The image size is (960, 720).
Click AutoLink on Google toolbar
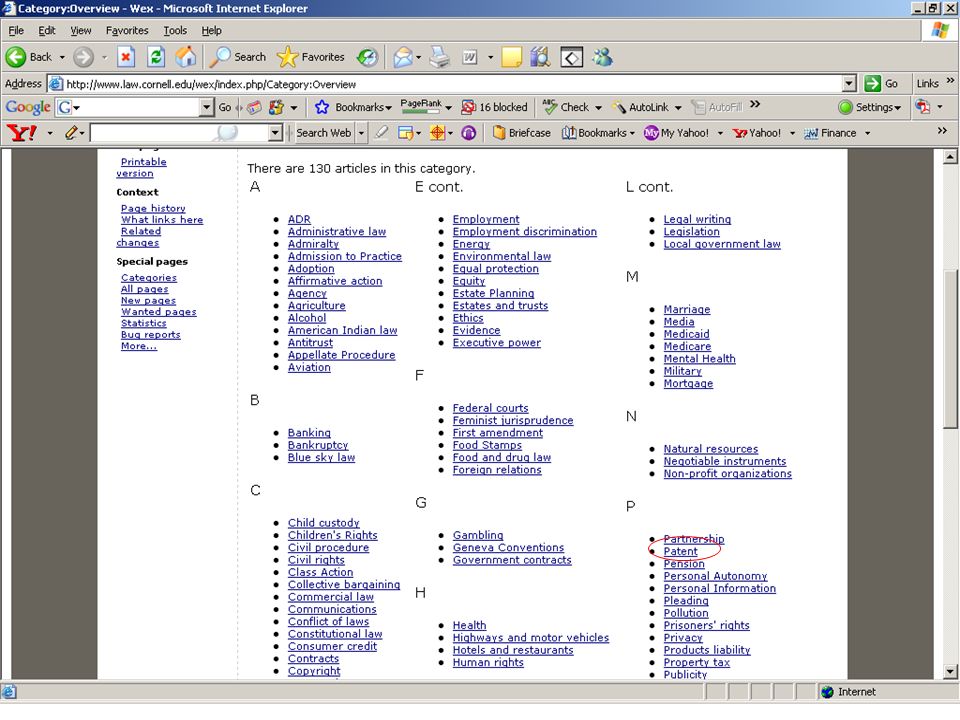pos(640,107)
